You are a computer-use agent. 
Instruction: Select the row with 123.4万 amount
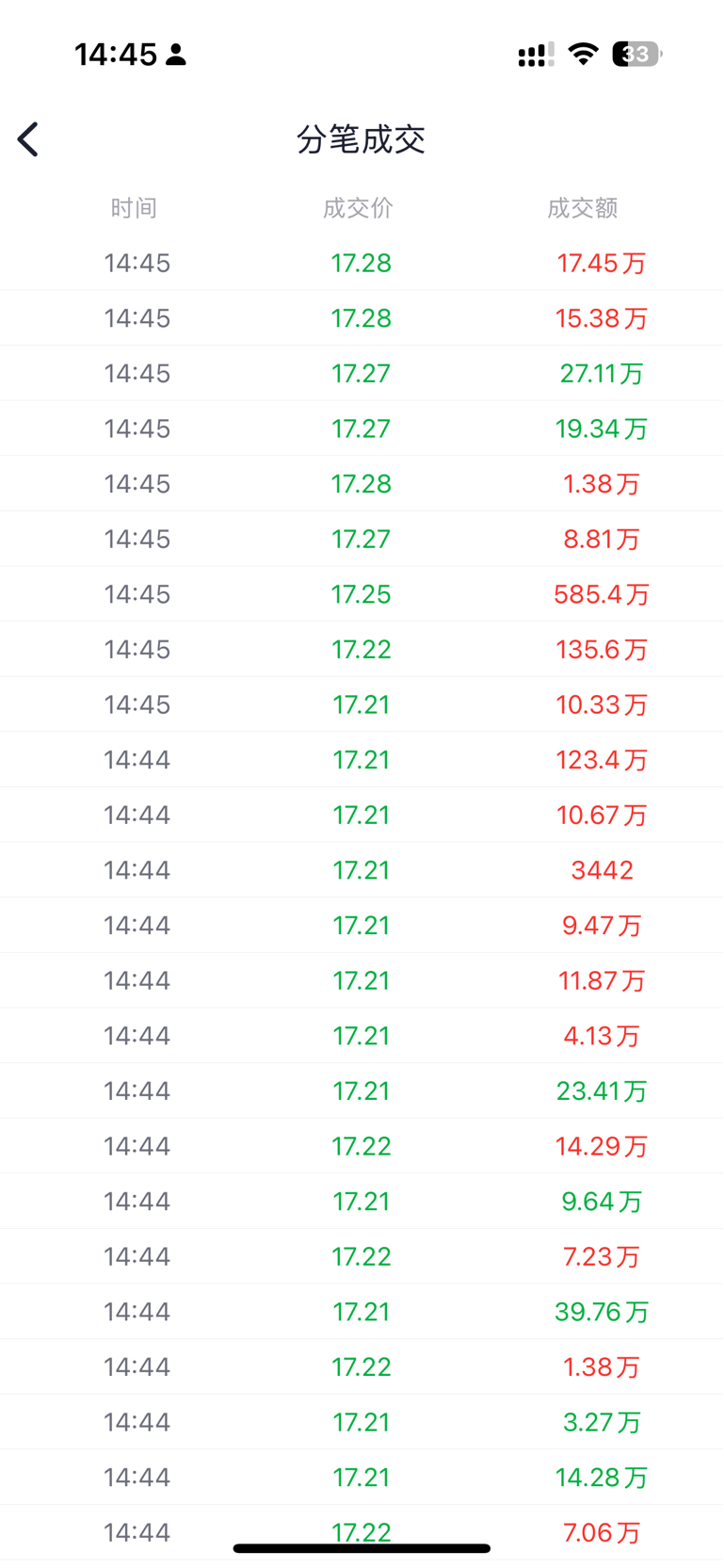362,760
